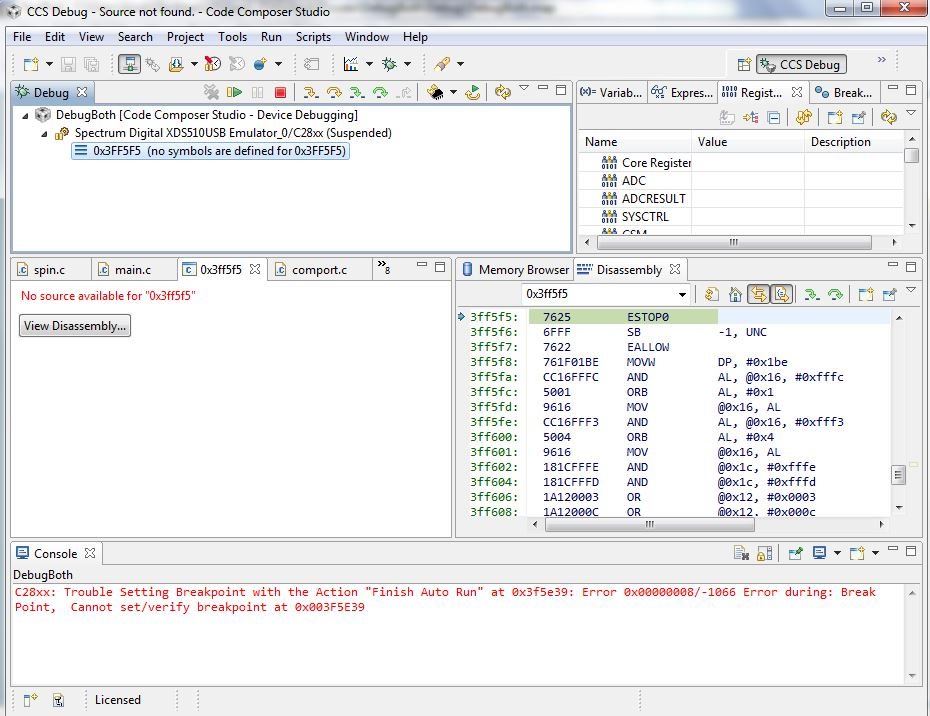Click the home icon in Disassembly toolbar

(735, 294)
